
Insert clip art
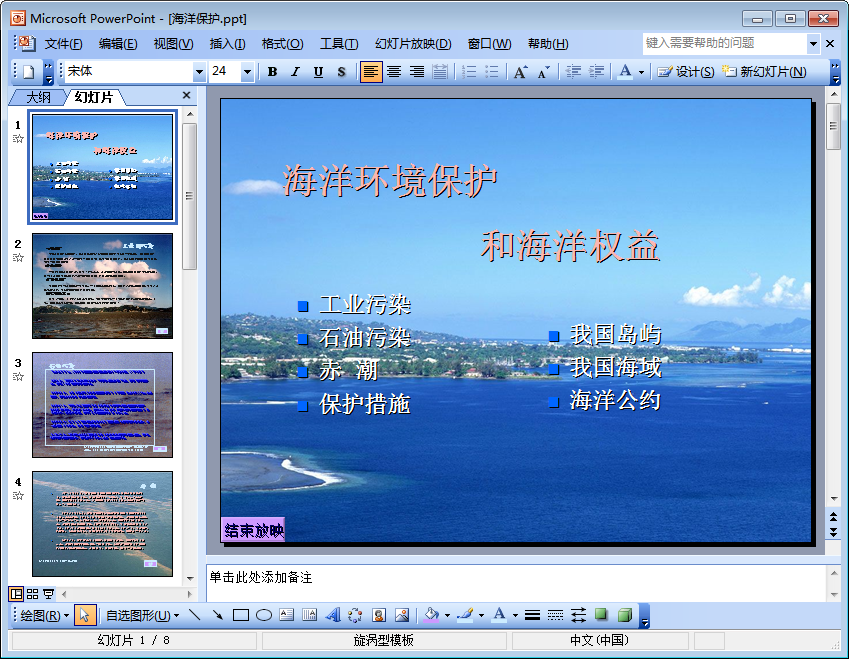tap(378, 615)
